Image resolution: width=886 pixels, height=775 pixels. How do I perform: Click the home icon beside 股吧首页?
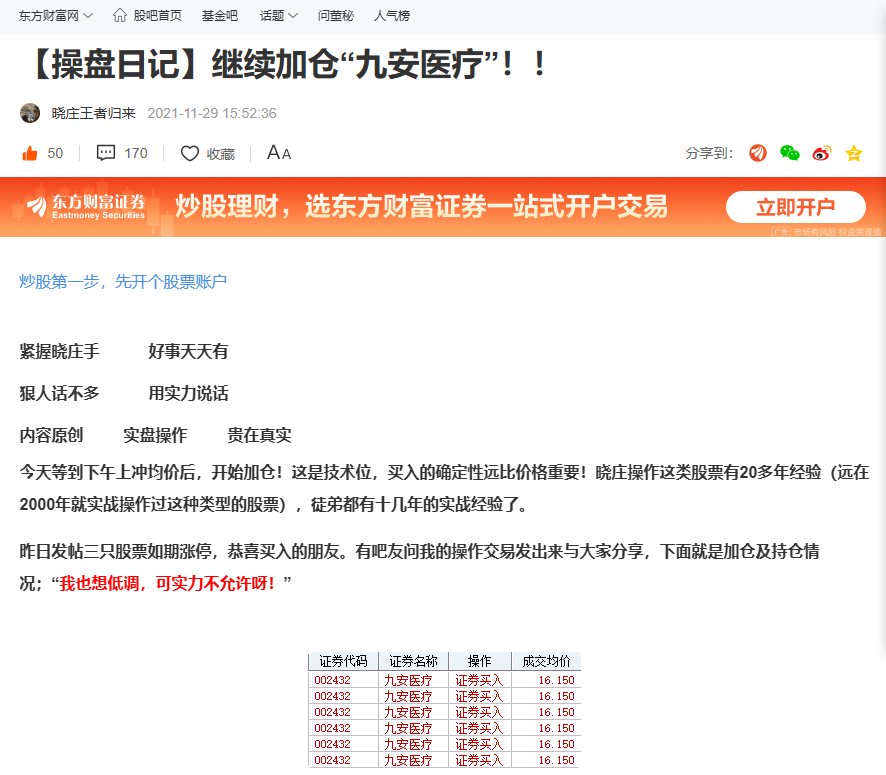tap(120, 15)
